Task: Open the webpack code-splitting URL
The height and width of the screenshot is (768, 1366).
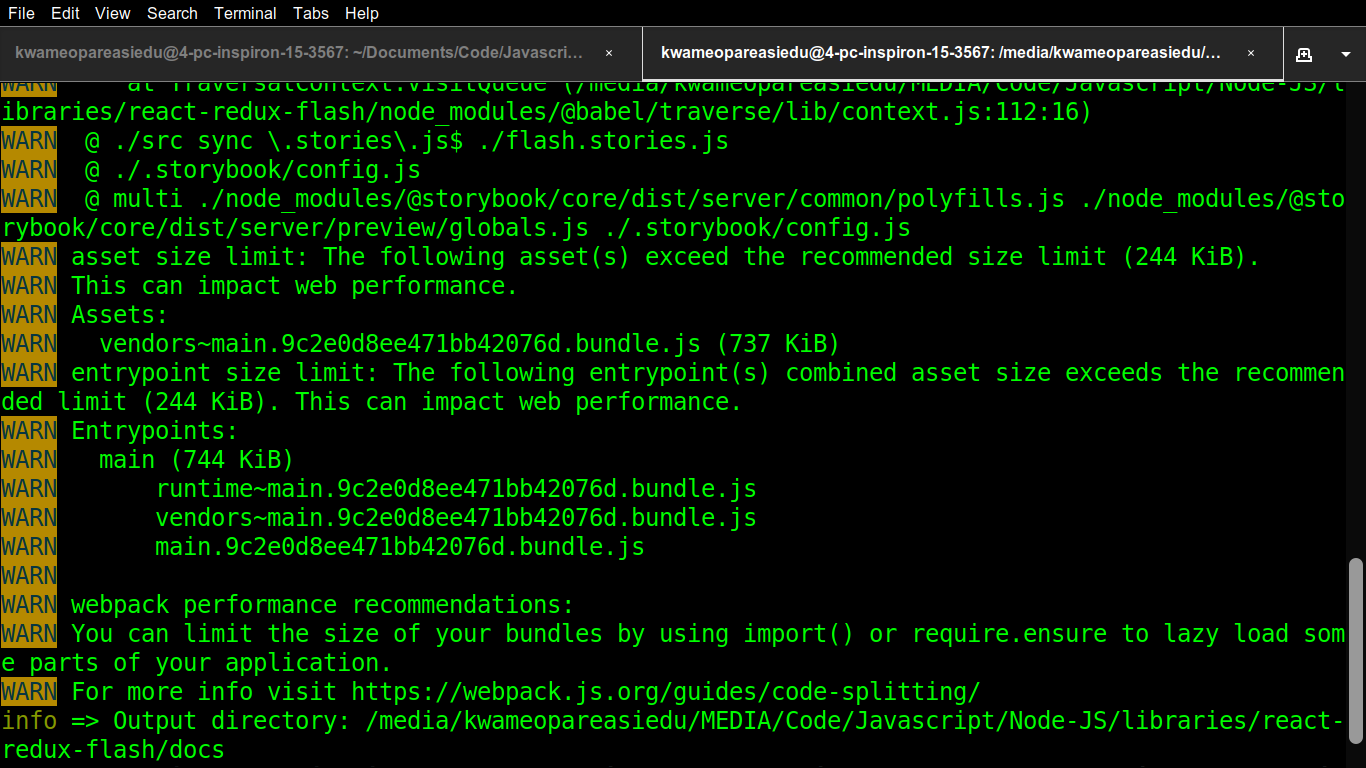Action: [x=665, y=692]
